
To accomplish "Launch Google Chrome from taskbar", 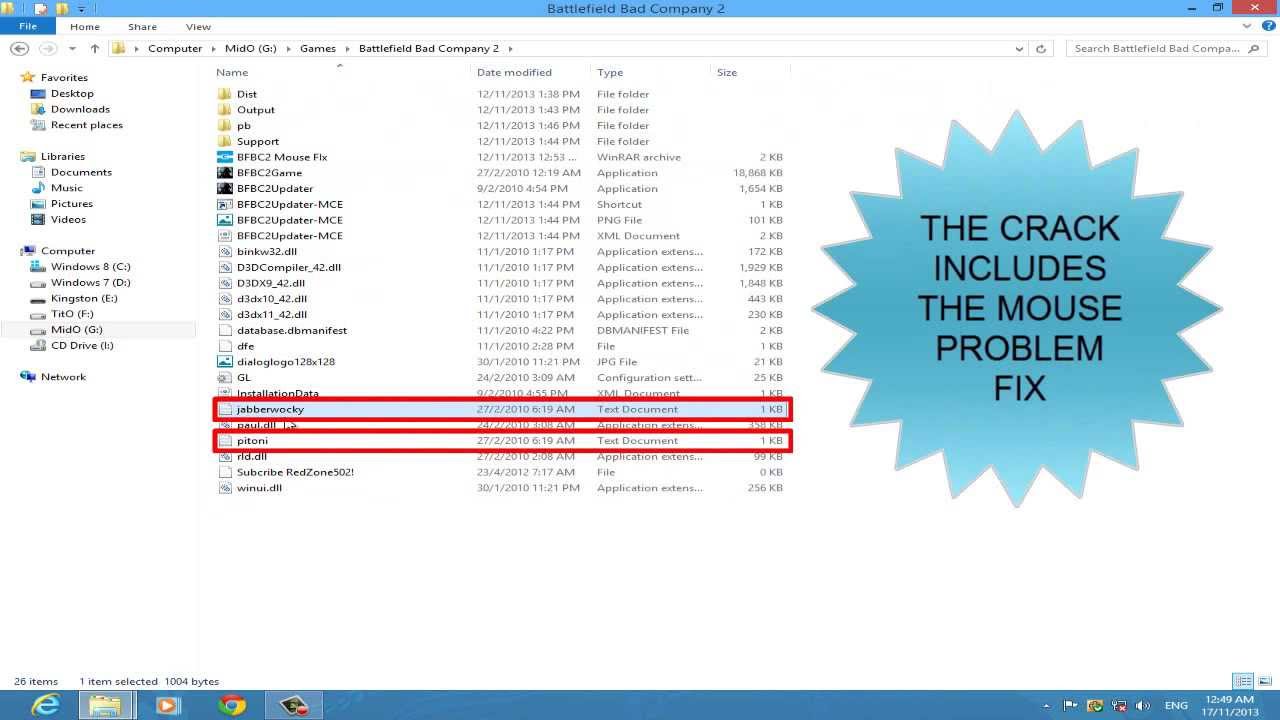I will pyautogui.click(x=232, y=705).
